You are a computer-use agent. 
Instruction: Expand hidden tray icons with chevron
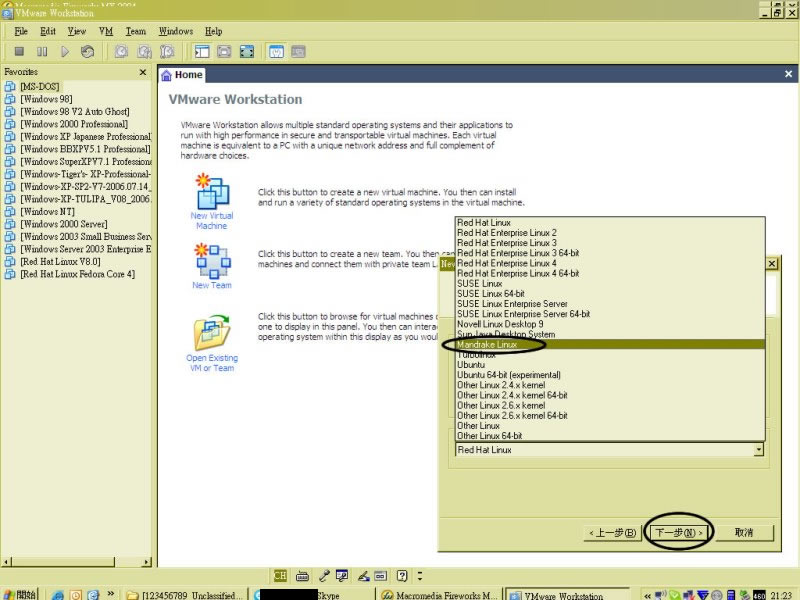[647, 595]
